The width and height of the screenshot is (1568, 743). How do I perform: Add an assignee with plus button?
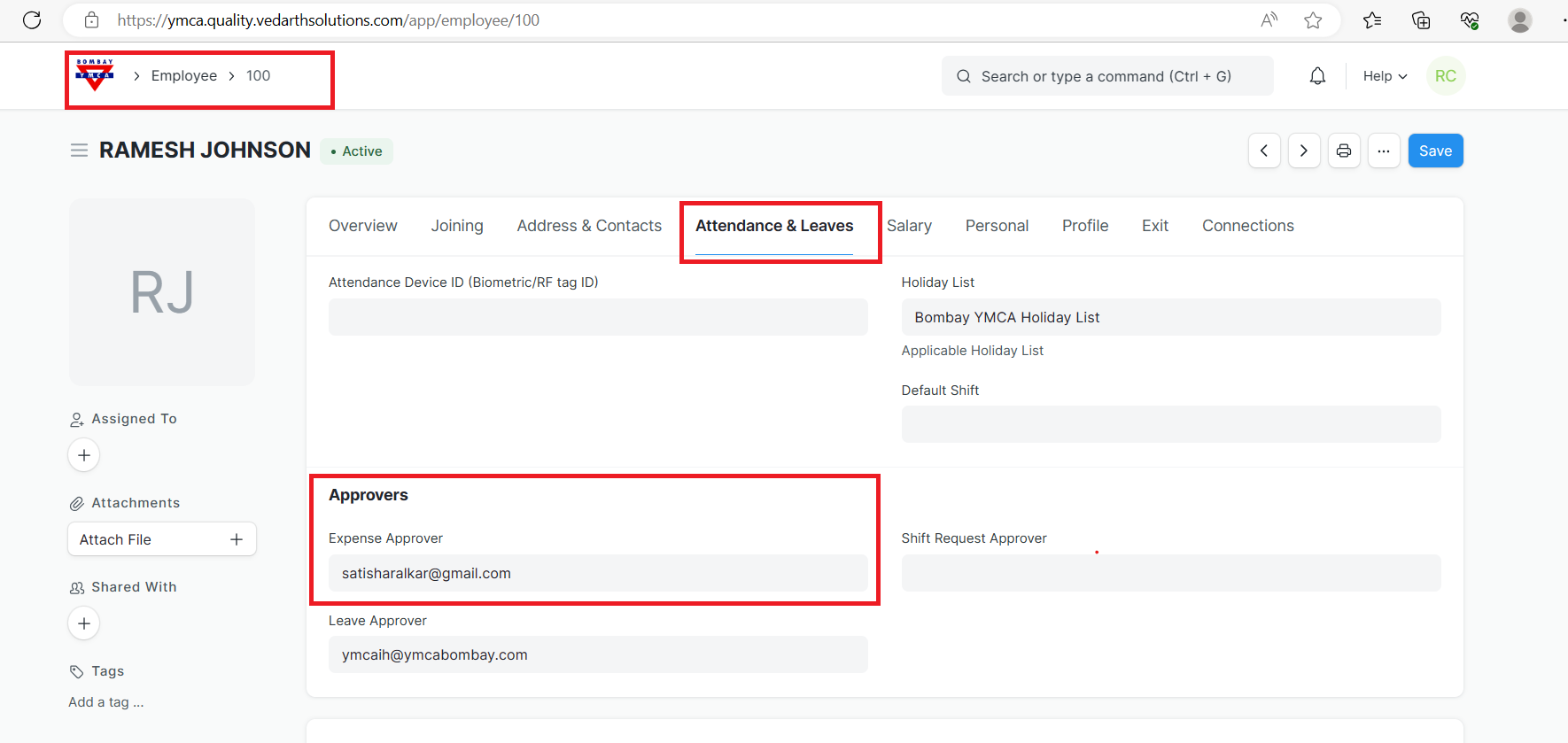pos(84,455)
